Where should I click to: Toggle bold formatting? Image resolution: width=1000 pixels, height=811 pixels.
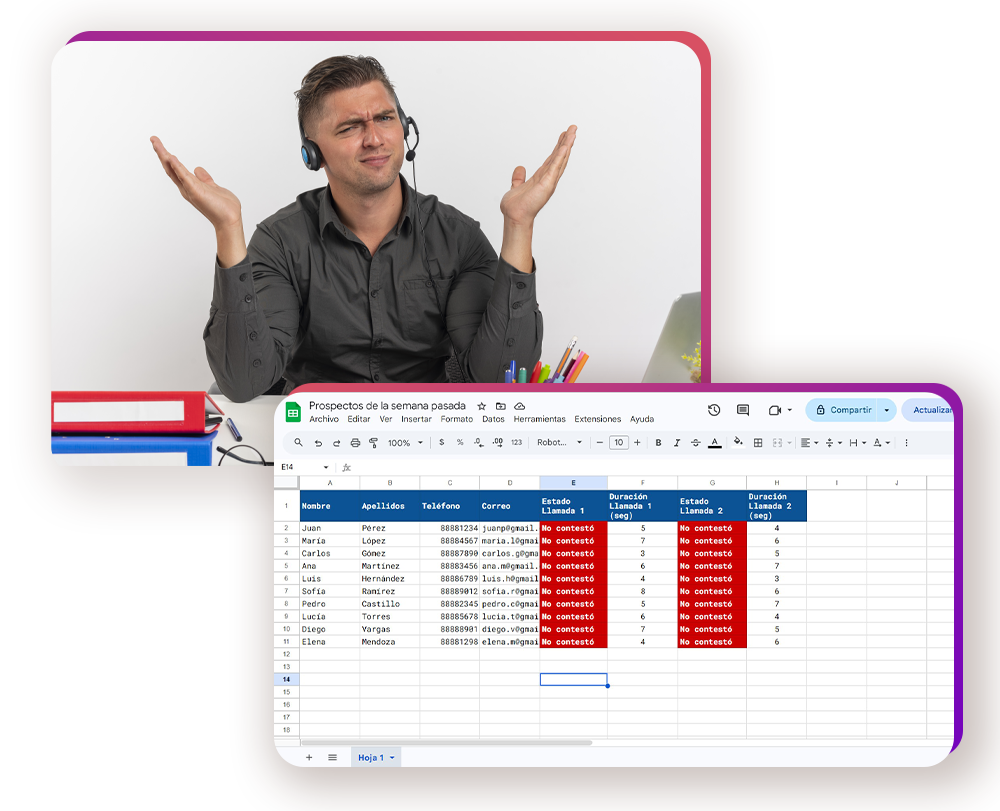point(658,443)
